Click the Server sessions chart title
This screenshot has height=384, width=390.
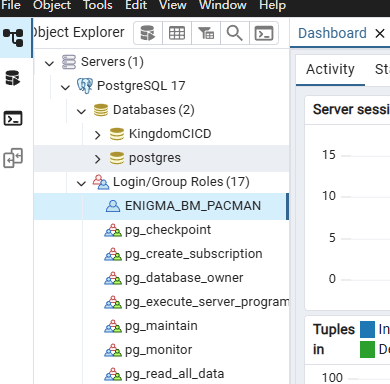(x=351, y=110)
